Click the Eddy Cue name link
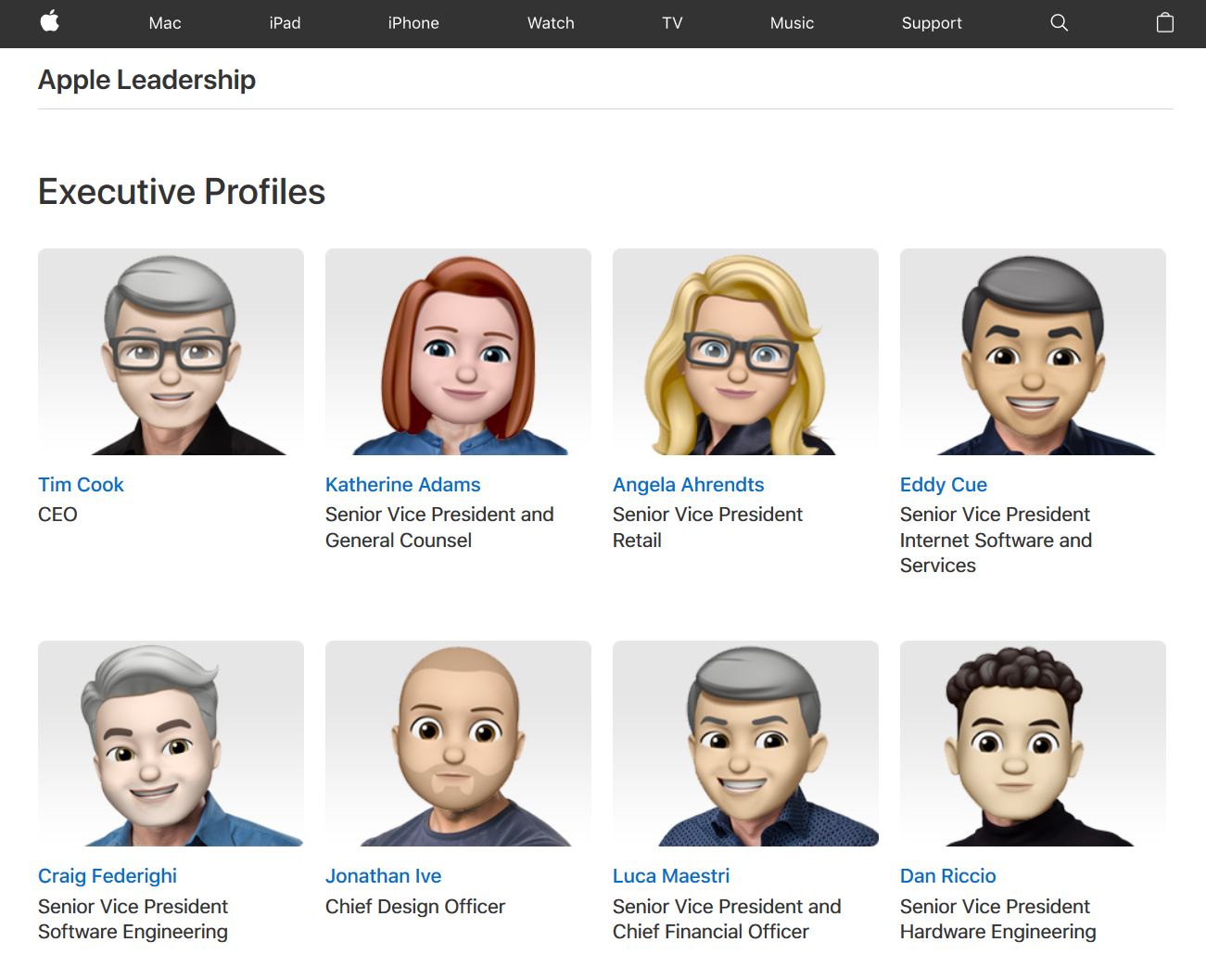Screen dimensions: 1206x980 pos(943,485)
